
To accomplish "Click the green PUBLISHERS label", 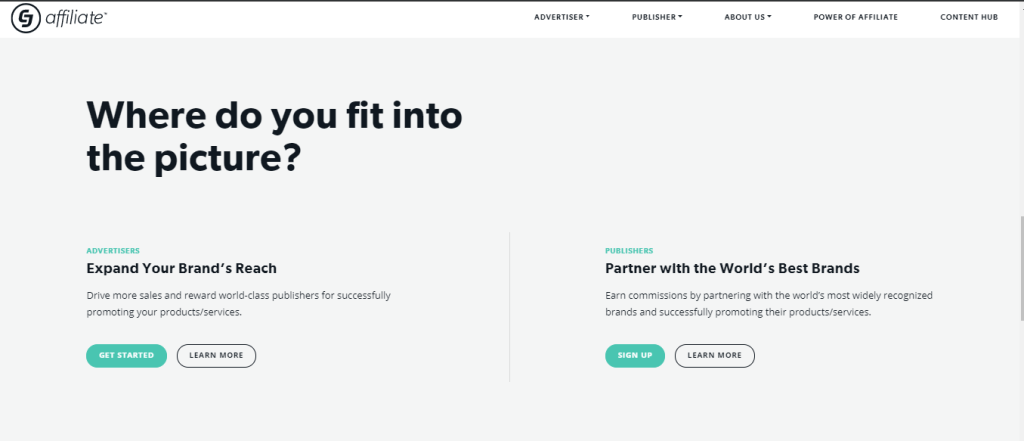I will tap(629, 250).
